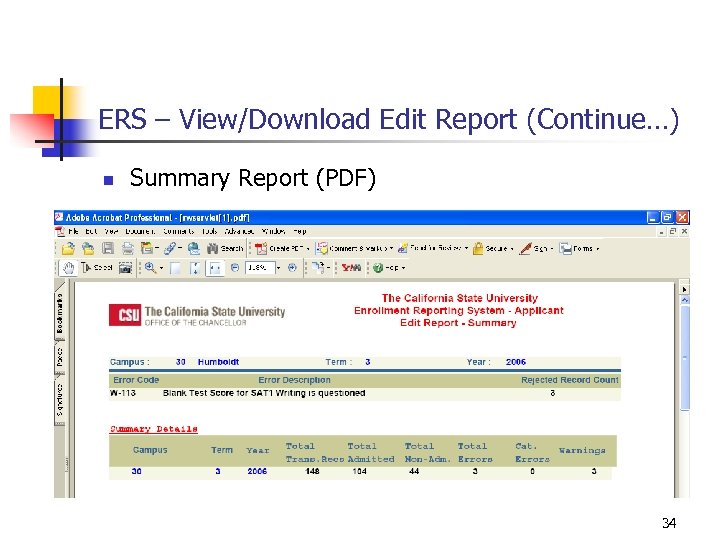
Task: Expand the Sign dropdown arrow
Action: pos(551,248)
